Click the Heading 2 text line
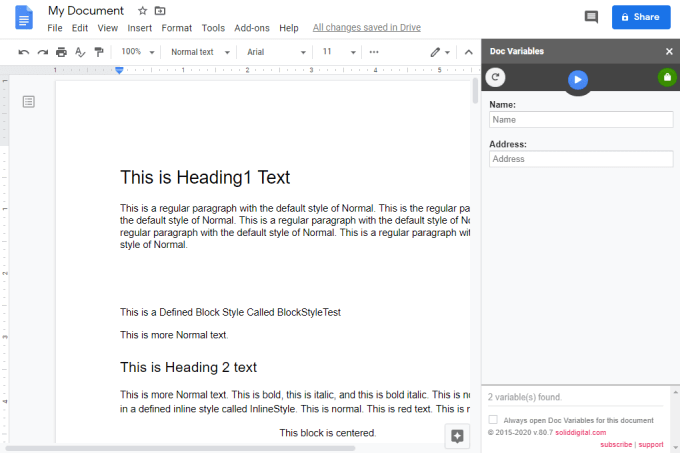Screen dimensions: 680x453 point(188,367)
